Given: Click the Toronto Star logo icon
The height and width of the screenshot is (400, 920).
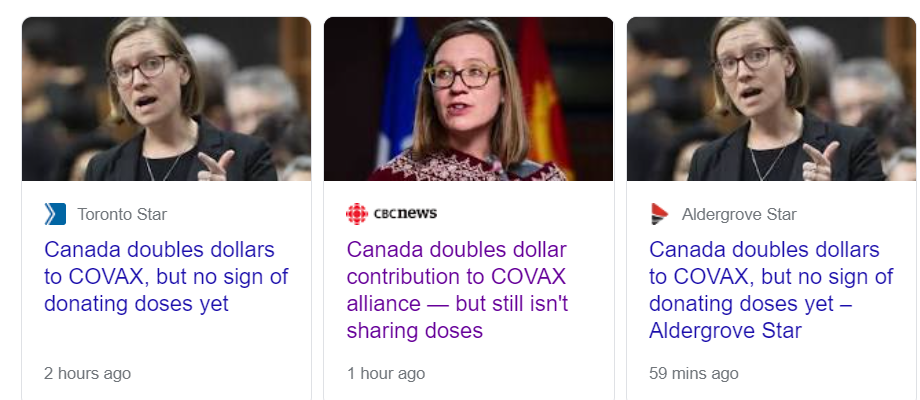Looking at the screenshot, I should coord(55,214).
